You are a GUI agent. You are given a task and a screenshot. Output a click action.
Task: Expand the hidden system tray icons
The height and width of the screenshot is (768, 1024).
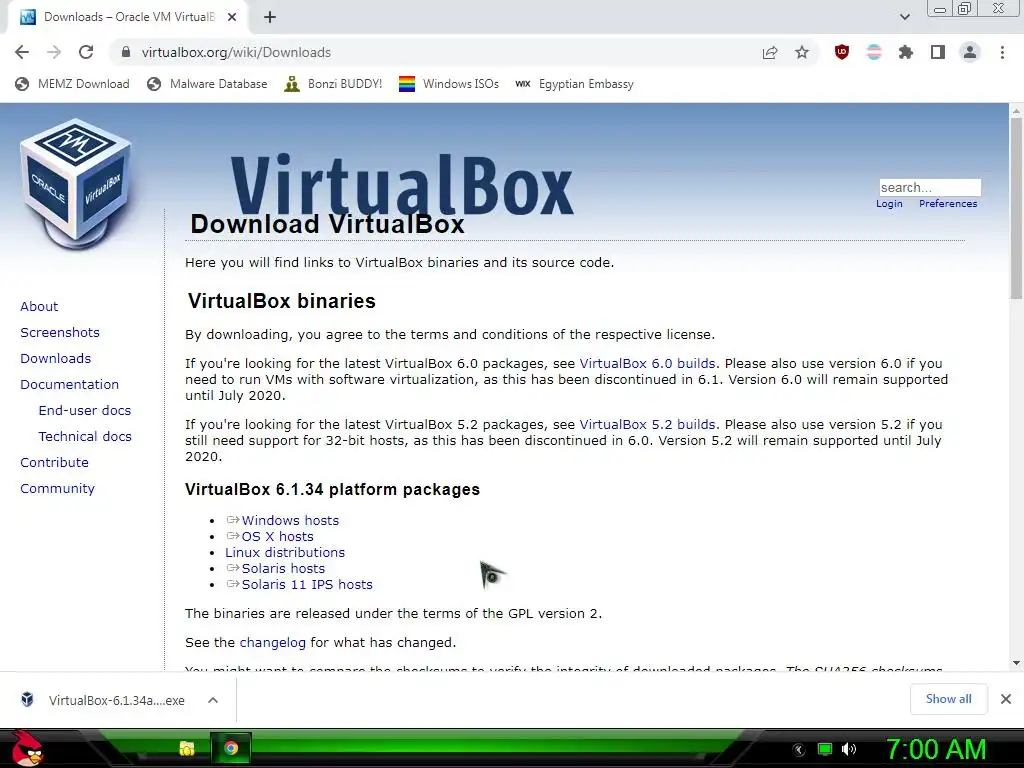coord(798,750)
